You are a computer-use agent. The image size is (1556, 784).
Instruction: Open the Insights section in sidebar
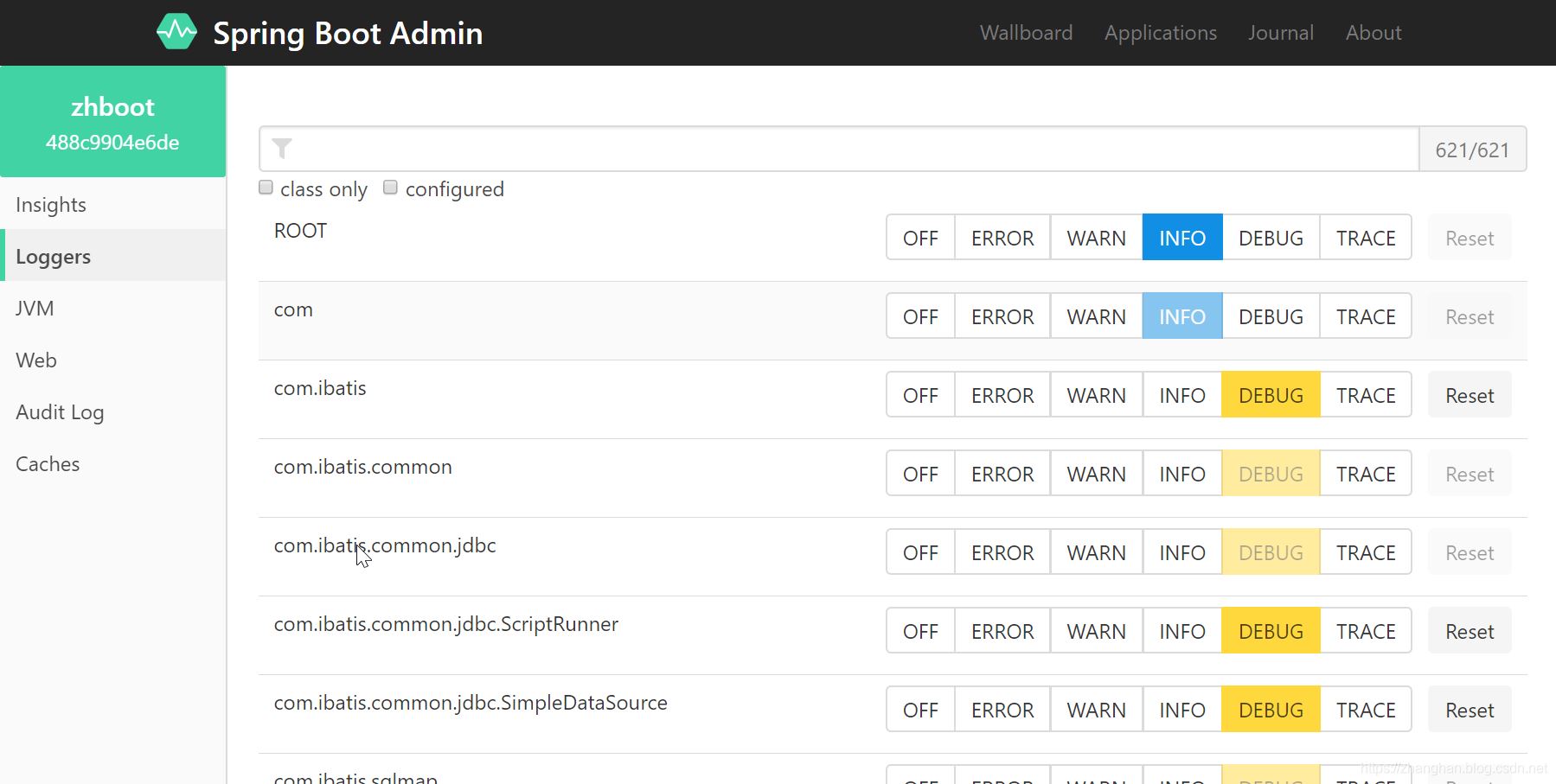pyautogui.click(x=50, y=205)
